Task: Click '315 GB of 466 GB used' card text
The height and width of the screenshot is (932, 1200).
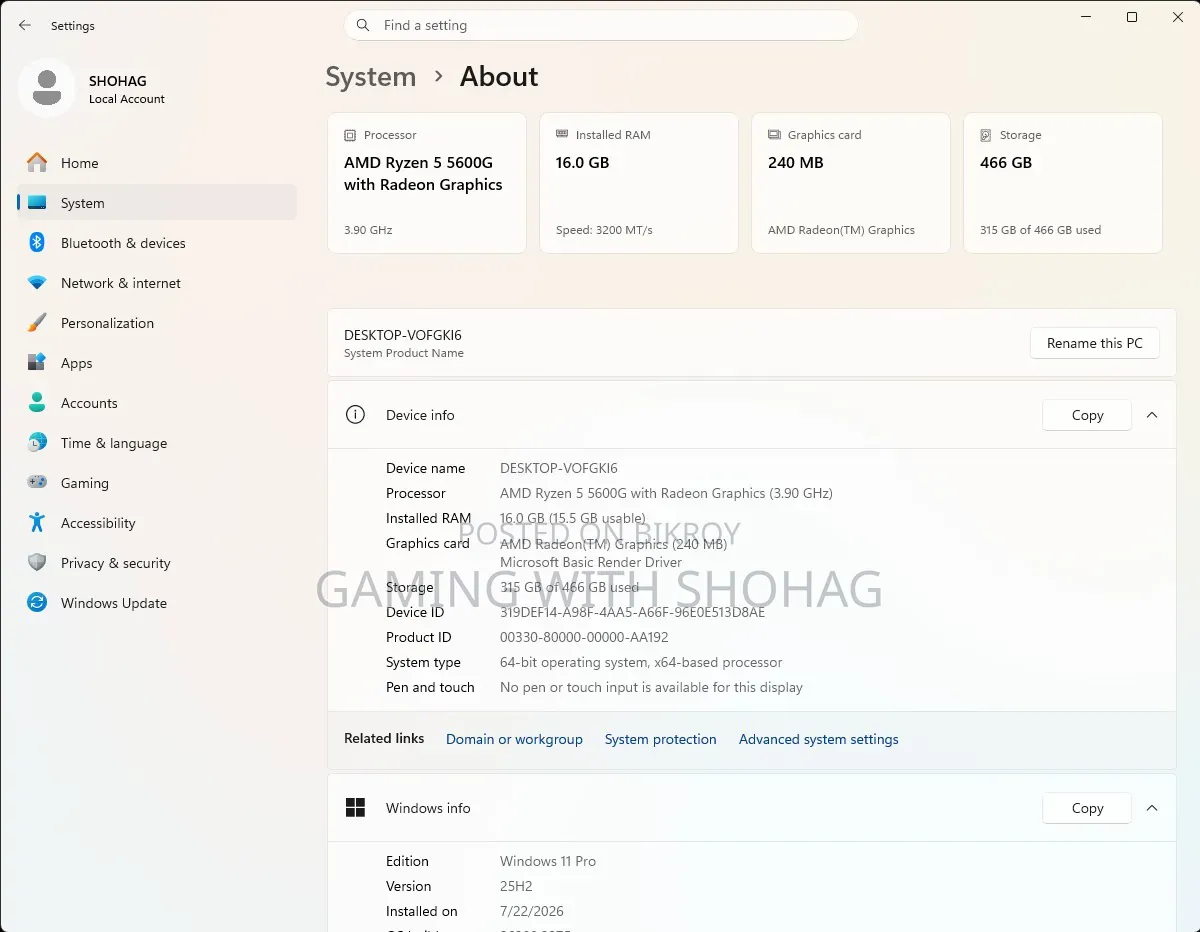Action: coord(1040,230)
